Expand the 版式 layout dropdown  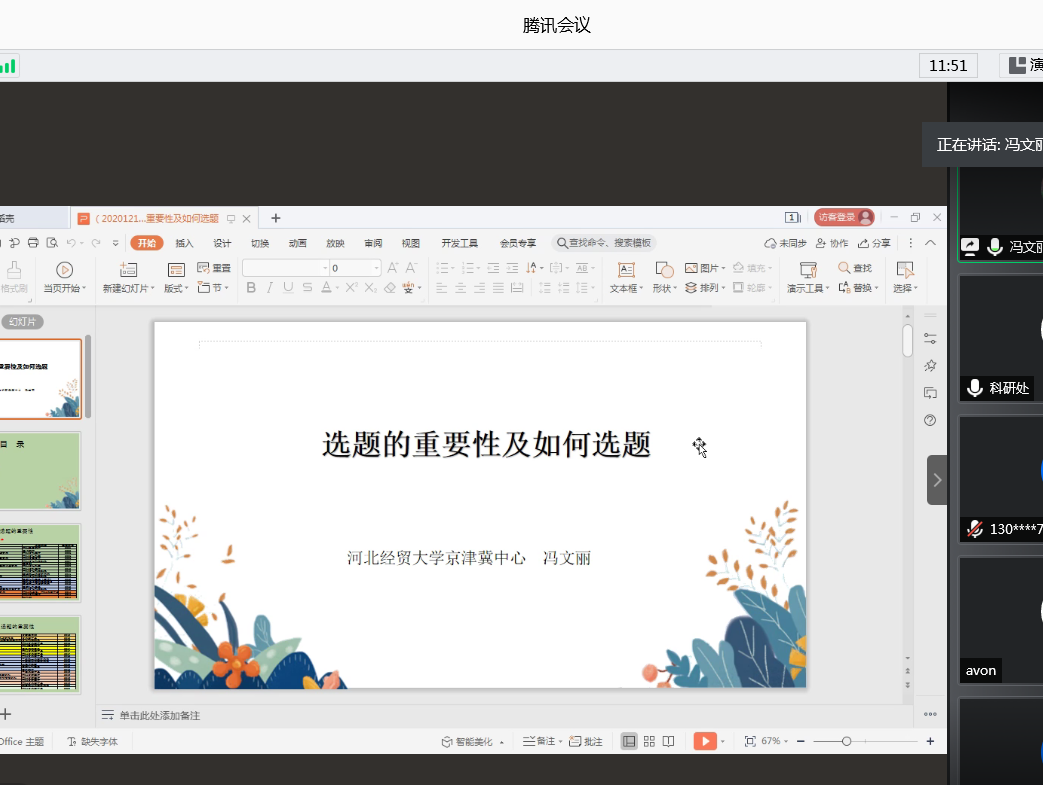point(176,288)
